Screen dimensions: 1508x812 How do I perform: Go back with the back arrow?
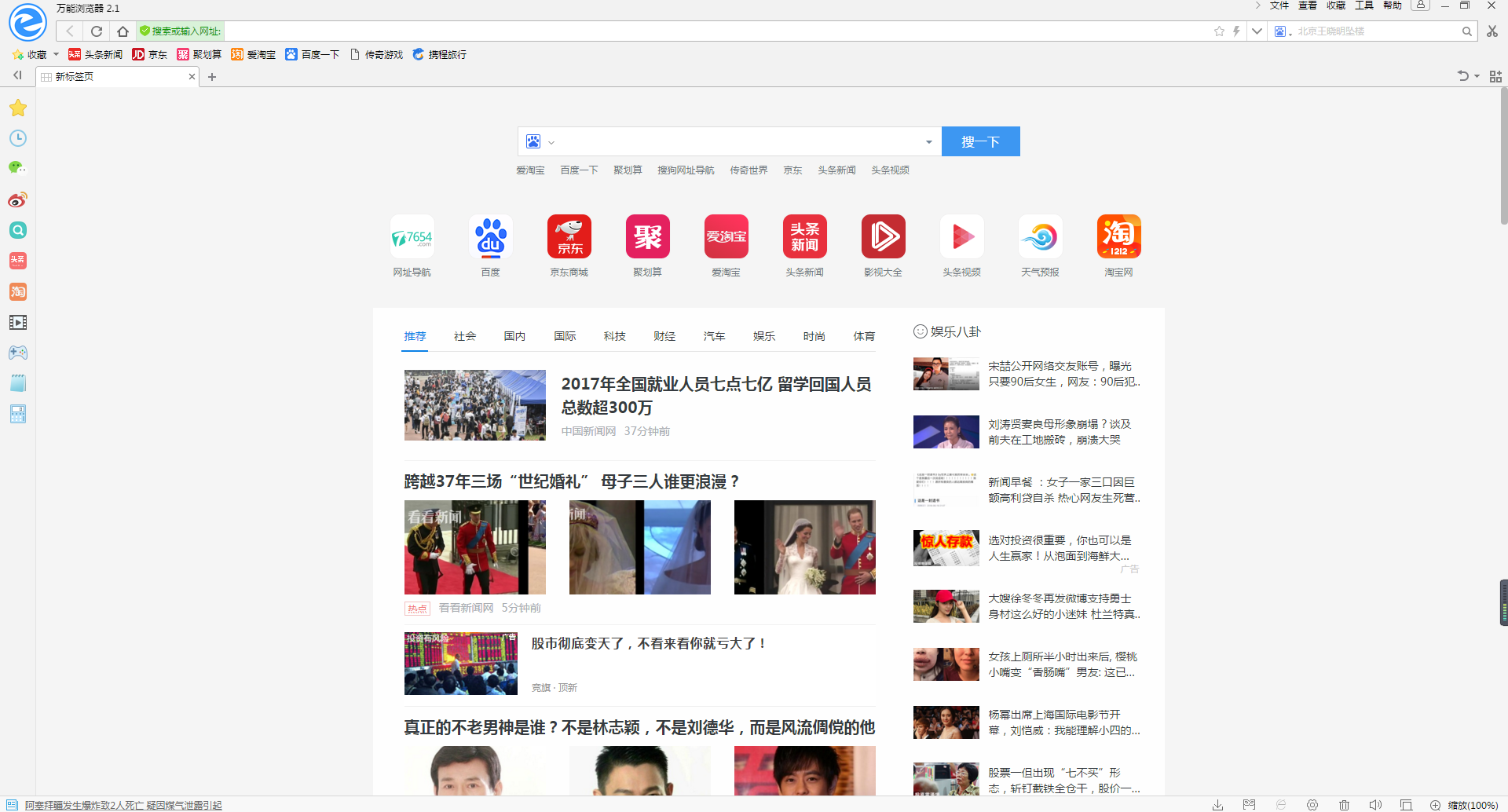pos(70,31)
